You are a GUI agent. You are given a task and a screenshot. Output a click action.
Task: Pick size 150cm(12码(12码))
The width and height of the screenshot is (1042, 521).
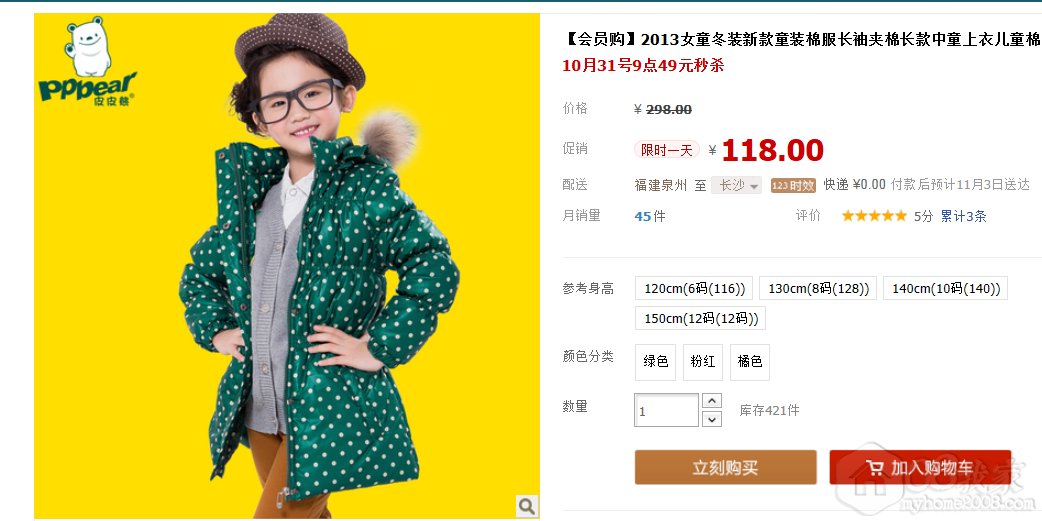click(x=700, y=318)
